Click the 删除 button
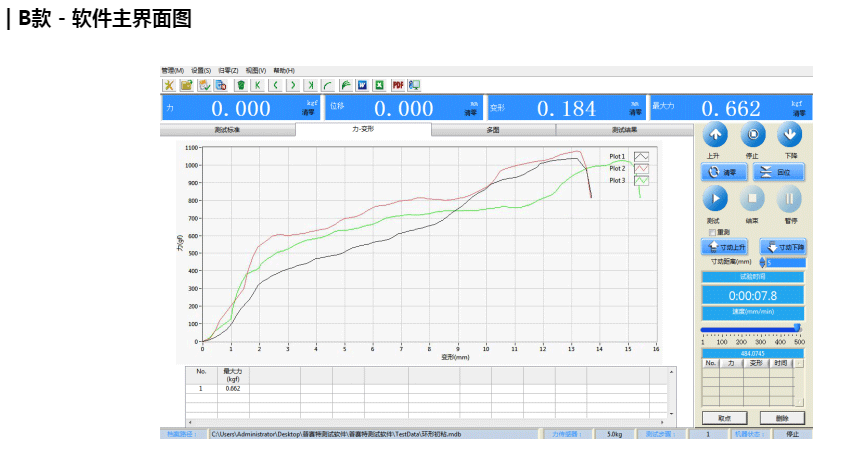Viewport: 866px width, 467px height. (x=781, y=418)
